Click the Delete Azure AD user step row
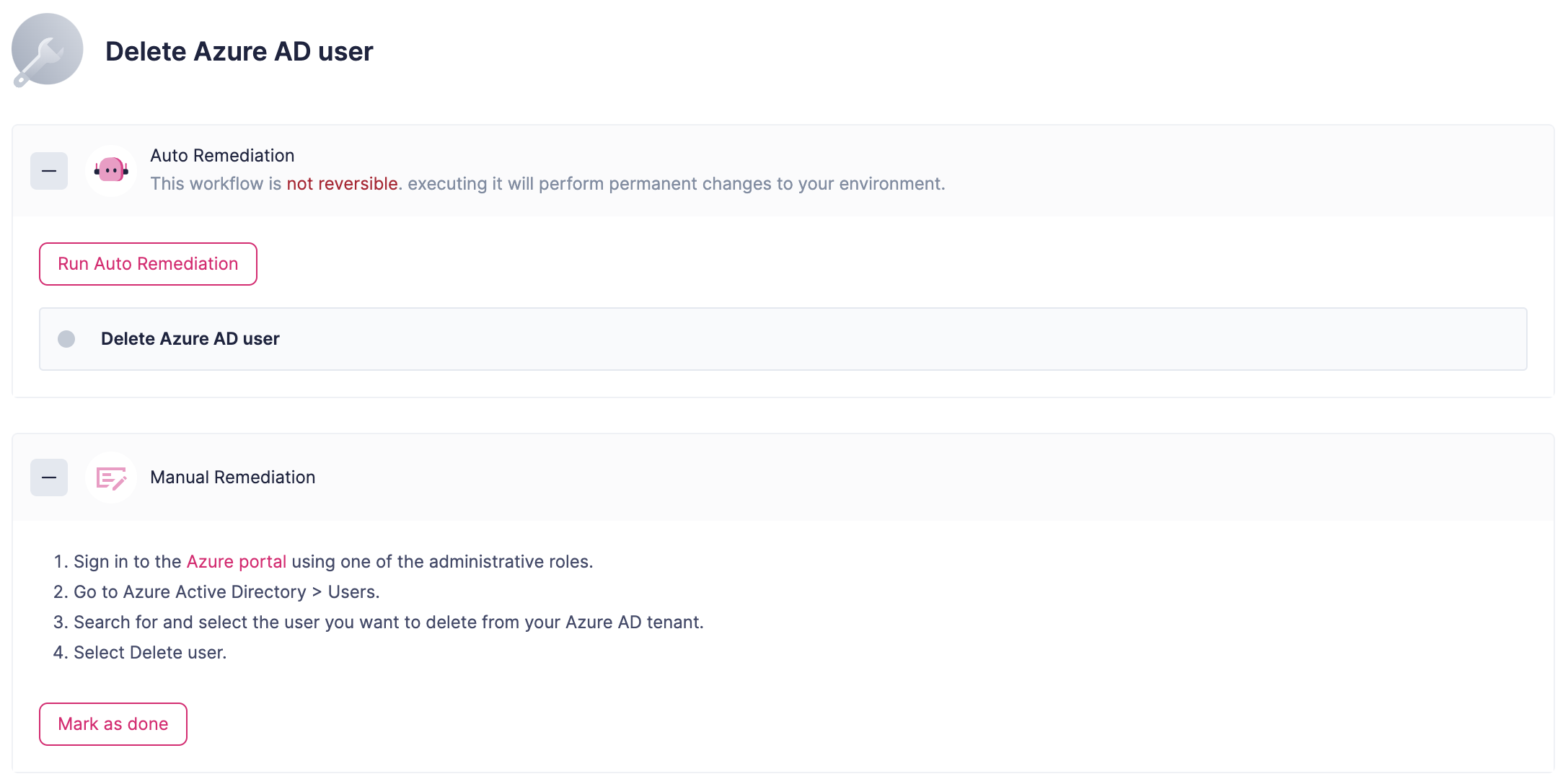Viewport: 1568px width, 779px height. [783, 339]
